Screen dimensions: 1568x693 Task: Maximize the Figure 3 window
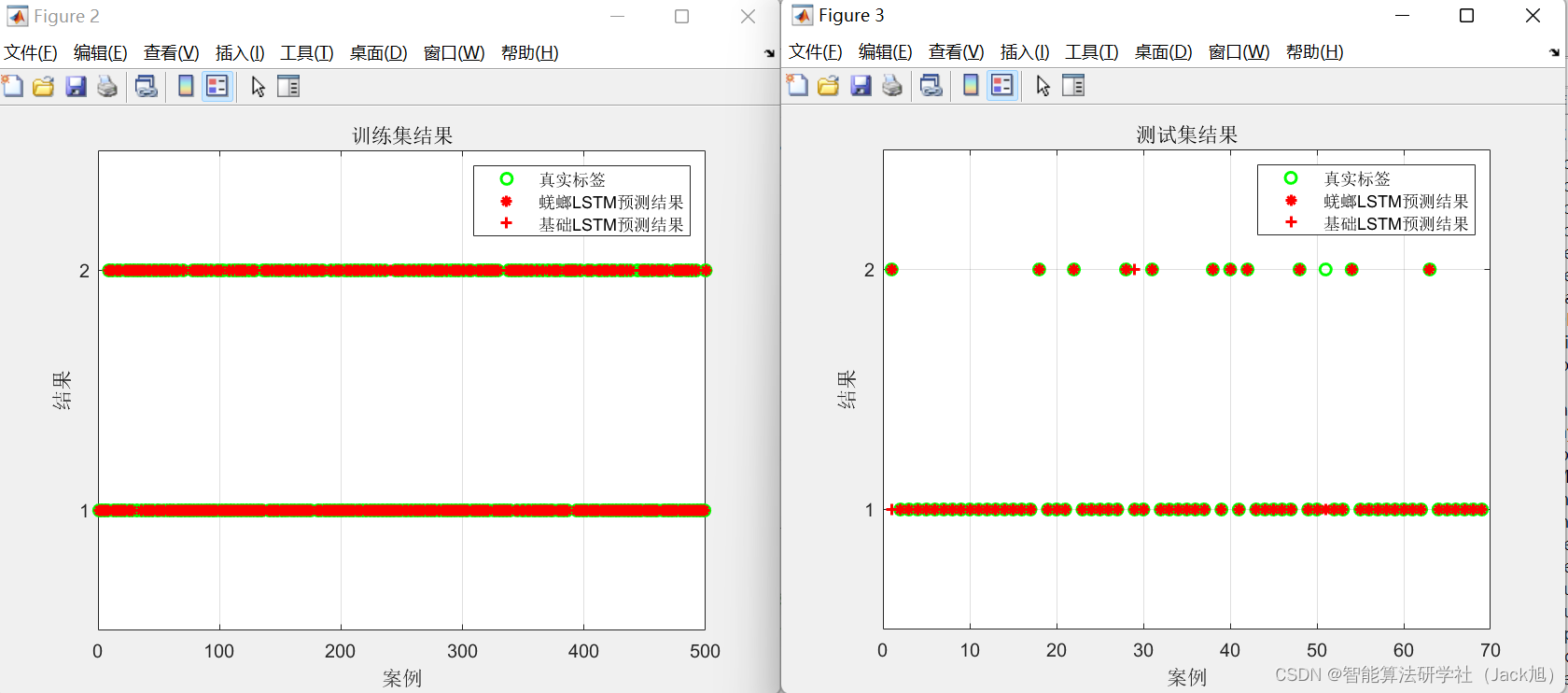tap(1467, 15)
